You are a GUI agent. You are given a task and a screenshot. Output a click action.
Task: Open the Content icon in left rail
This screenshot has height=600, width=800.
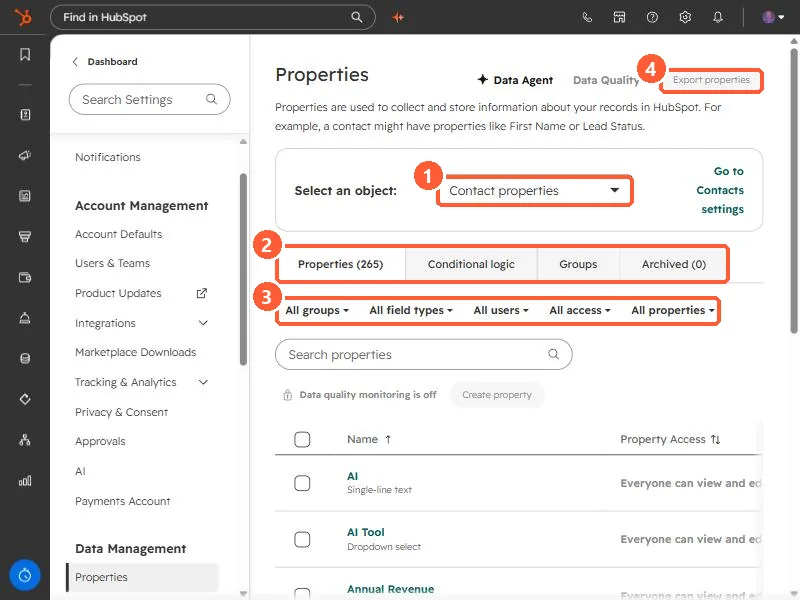point(24,196)
